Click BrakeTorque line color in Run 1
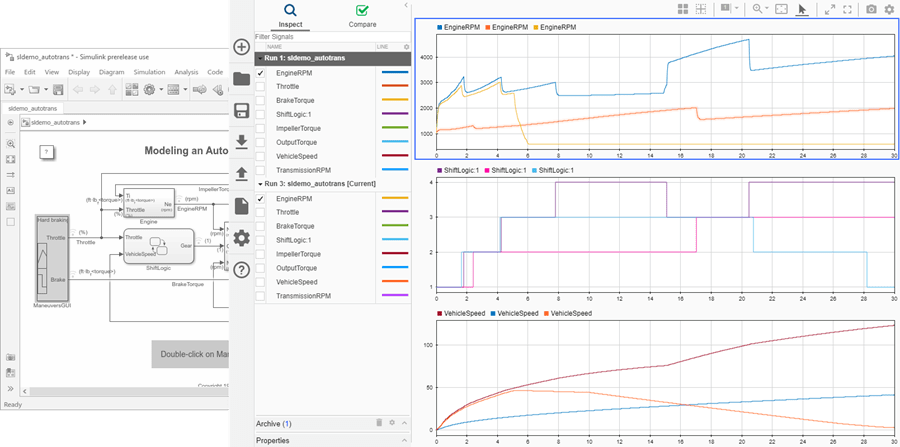This screenshot has width=900, height=447. pyautogui.click(x=394, y=101)
